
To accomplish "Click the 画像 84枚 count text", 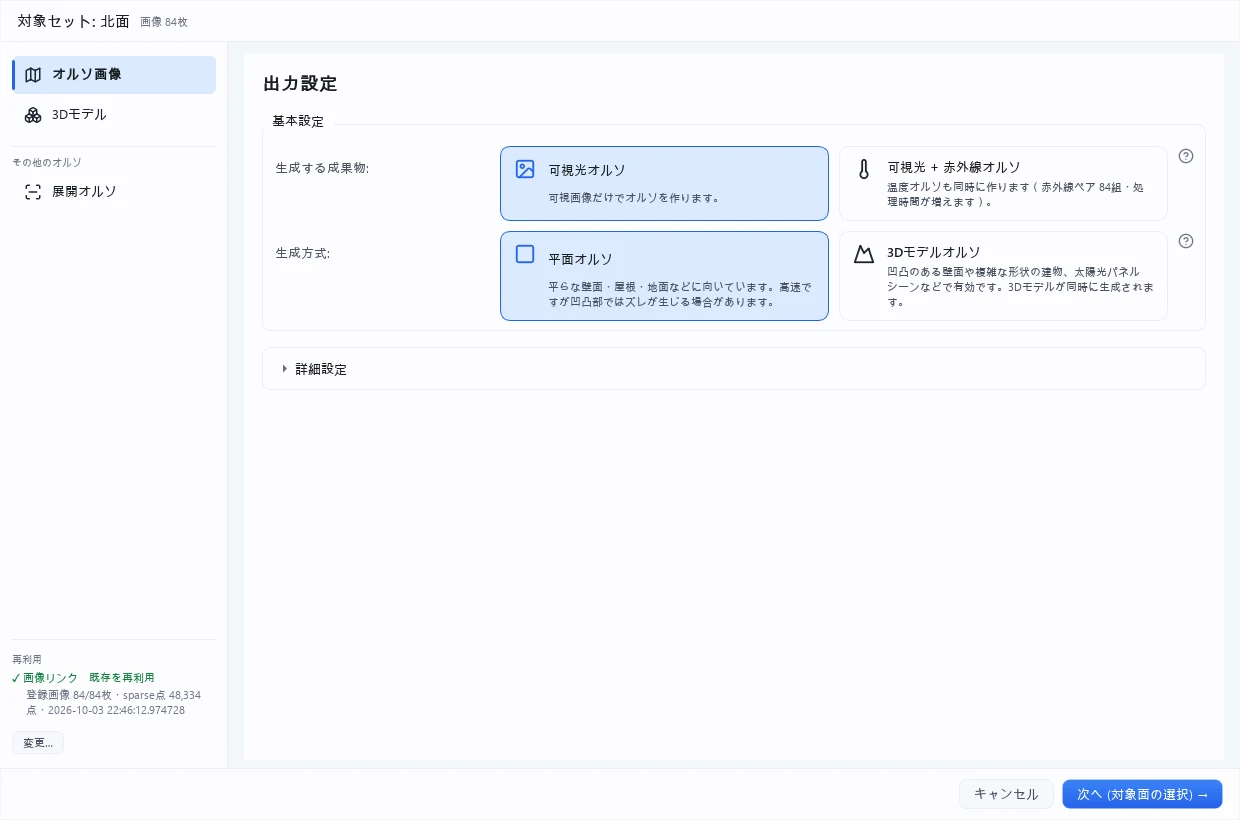I will [x=164, y=22].
